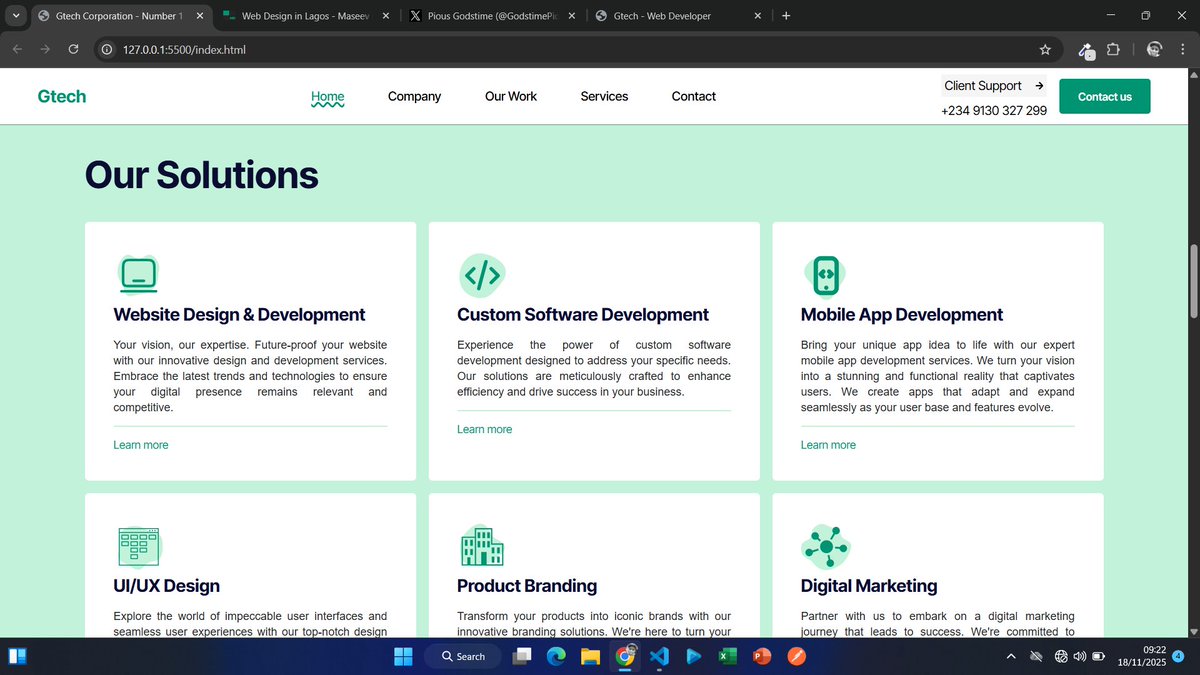
Task: Open the tab list dropdown arrow
Action: click(x=15, y=15)
